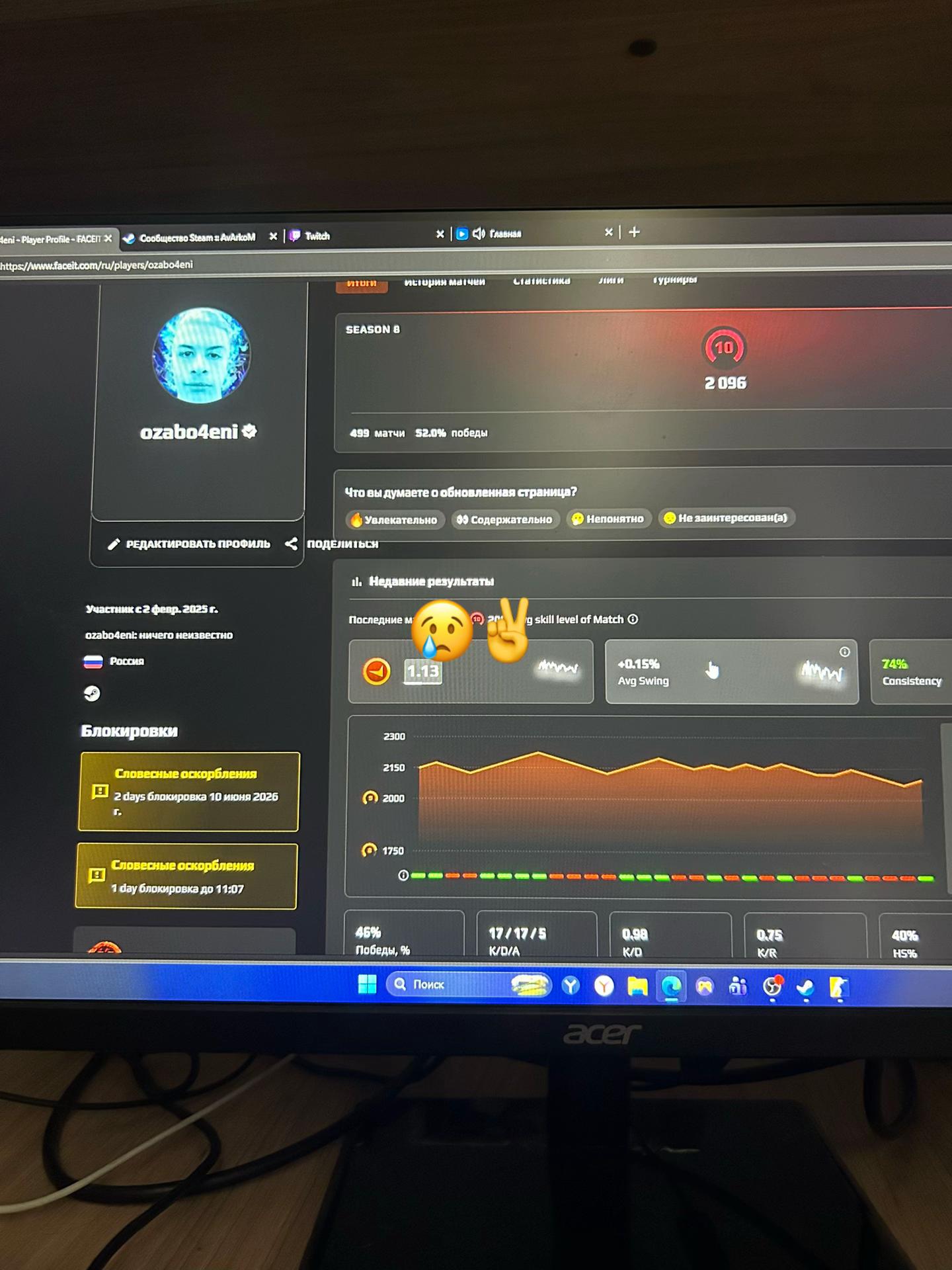Viewport: 952px width, 1270px height.
Task: Click the Avg Swing stat card
Action: [x=732, y=671]
